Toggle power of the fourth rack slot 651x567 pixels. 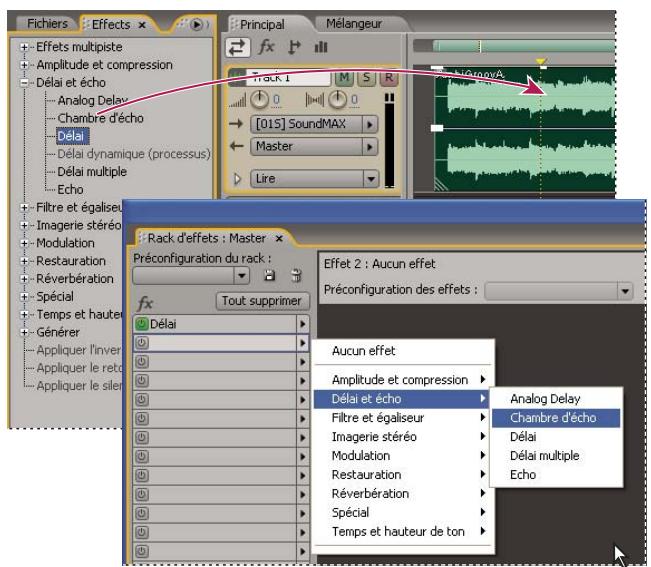(x=142, y=381)
